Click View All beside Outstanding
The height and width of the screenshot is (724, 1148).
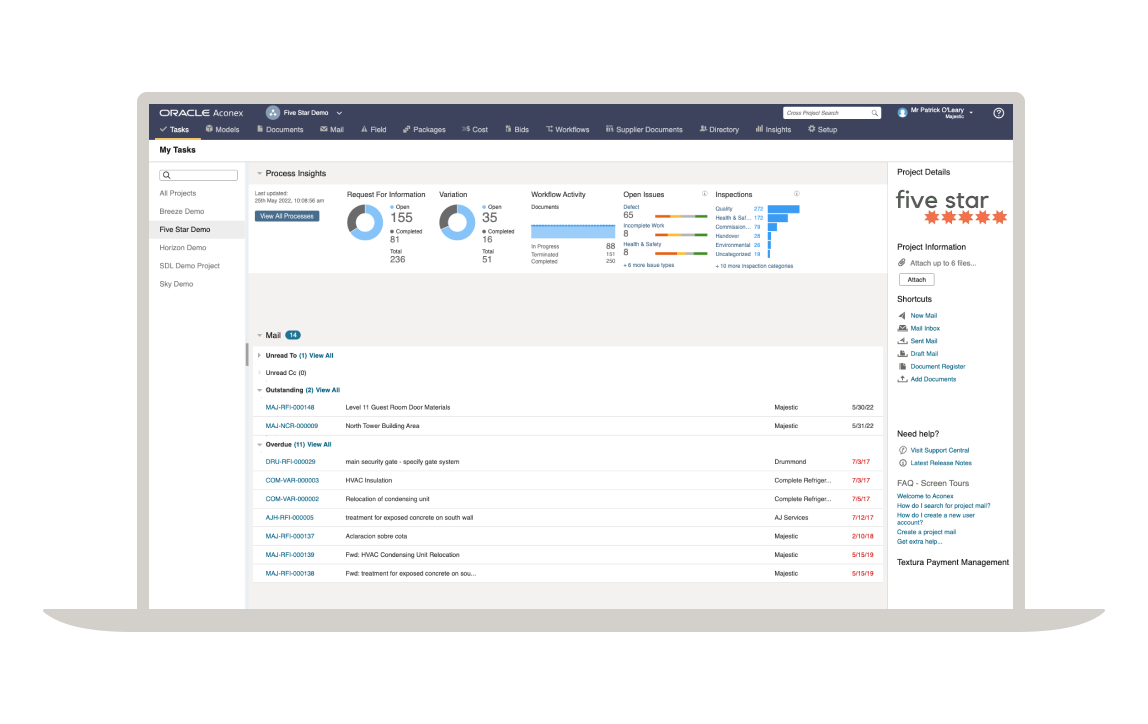tap(327, 390)
